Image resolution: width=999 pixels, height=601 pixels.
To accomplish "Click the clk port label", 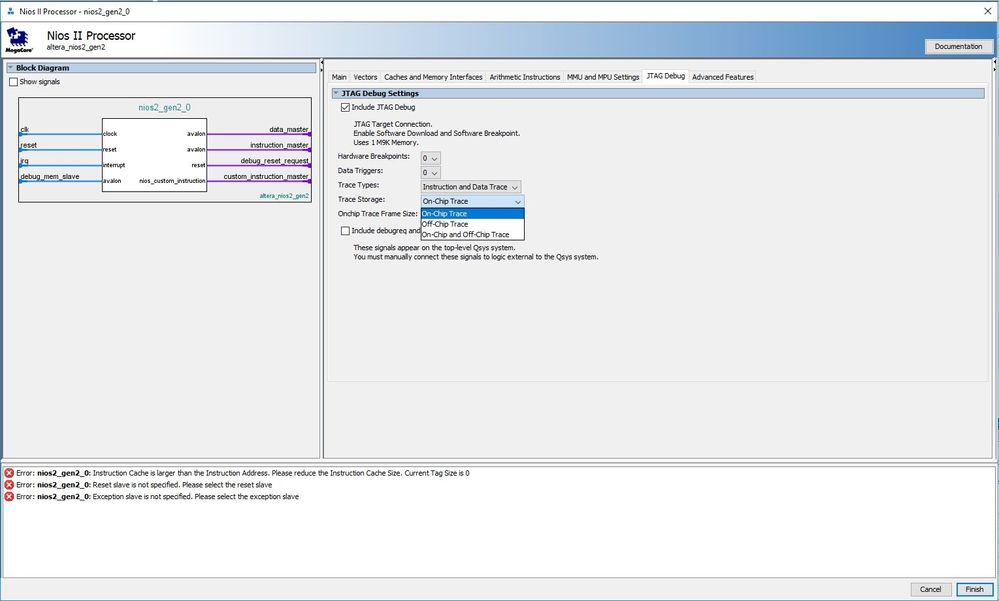I will click(24, 129).
